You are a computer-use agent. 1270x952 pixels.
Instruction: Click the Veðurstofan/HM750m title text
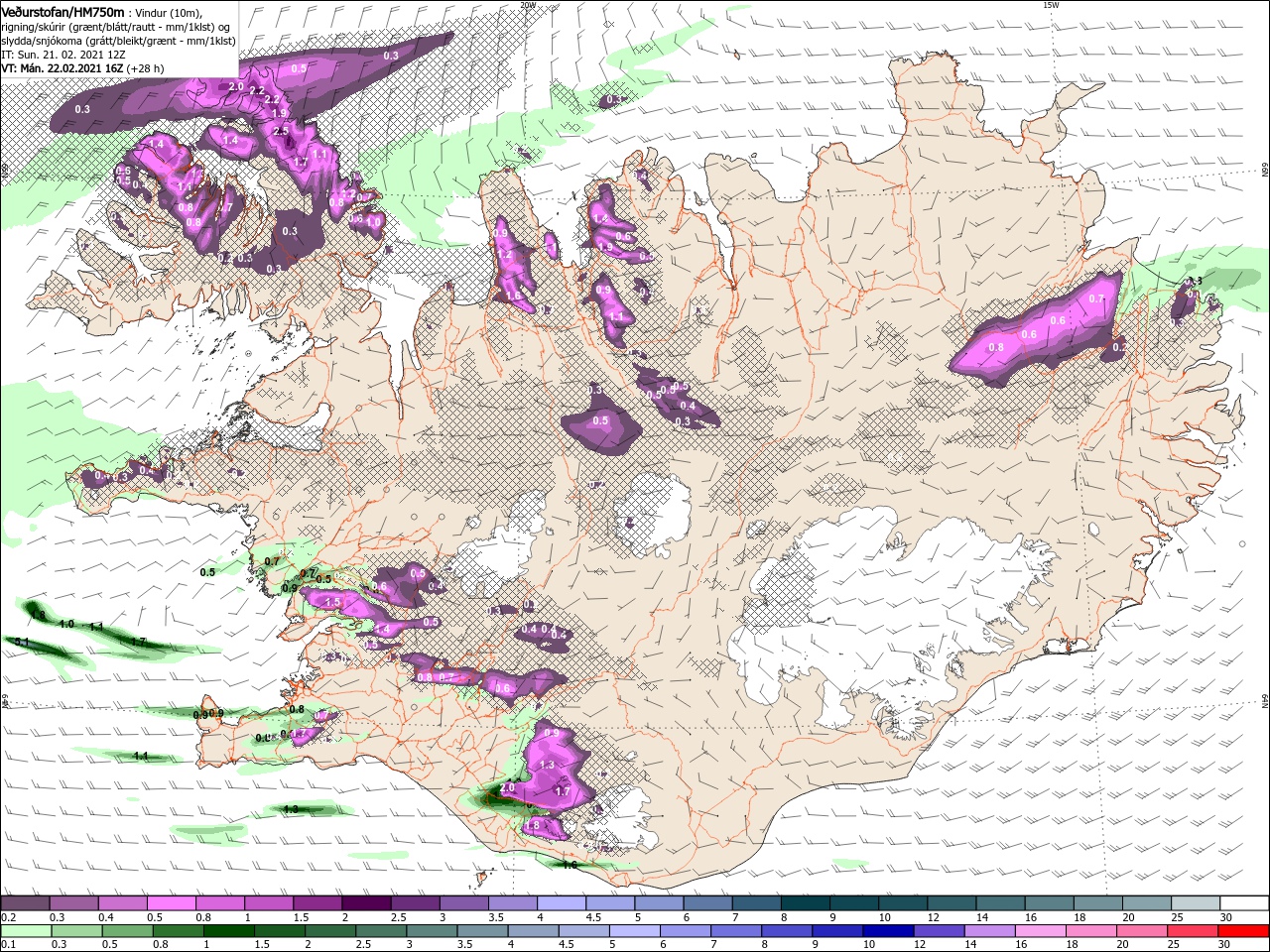click(63, 11)
